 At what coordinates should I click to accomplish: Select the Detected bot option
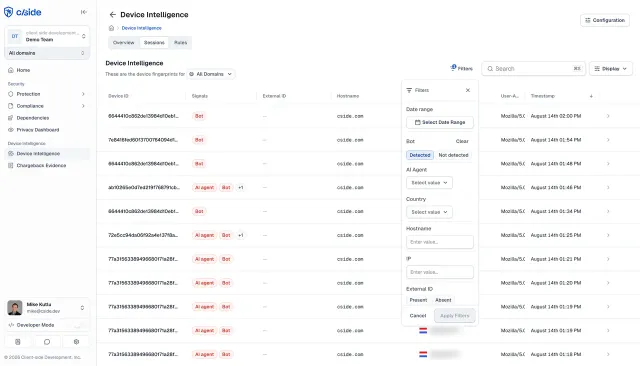tap(420, 155)
